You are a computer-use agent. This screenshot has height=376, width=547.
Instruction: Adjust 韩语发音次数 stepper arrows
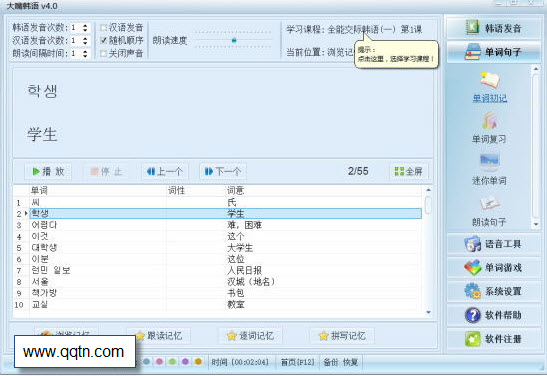pos(85,28)
